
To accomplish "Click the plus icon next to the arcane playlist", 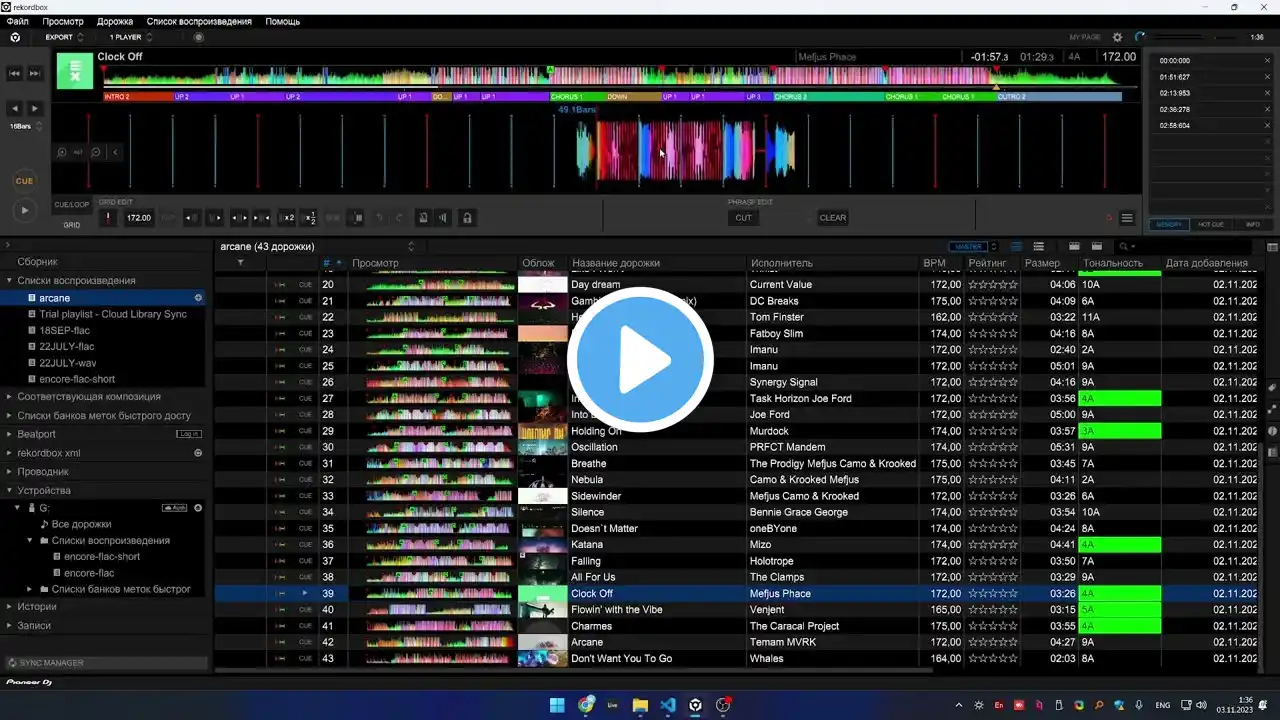I will click(198, 298).
